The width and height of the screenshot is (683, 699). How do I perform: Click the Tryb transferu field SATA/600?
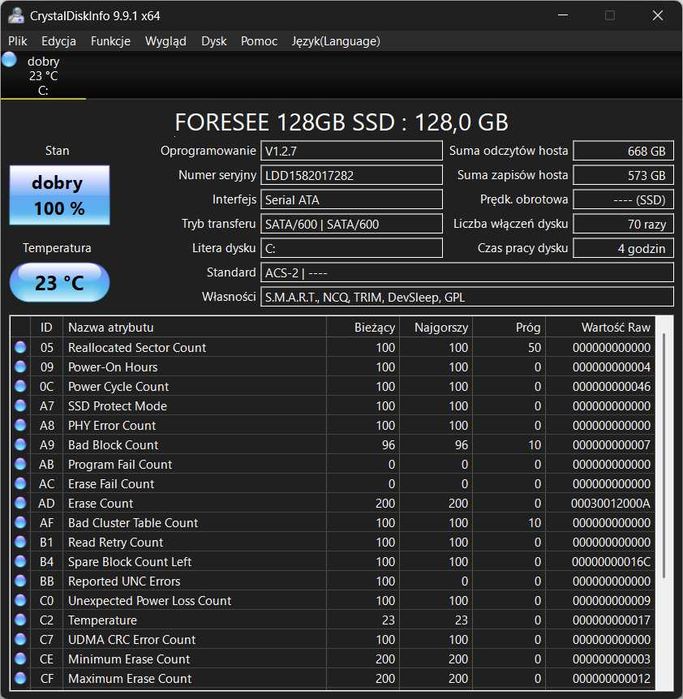point(351,224)
